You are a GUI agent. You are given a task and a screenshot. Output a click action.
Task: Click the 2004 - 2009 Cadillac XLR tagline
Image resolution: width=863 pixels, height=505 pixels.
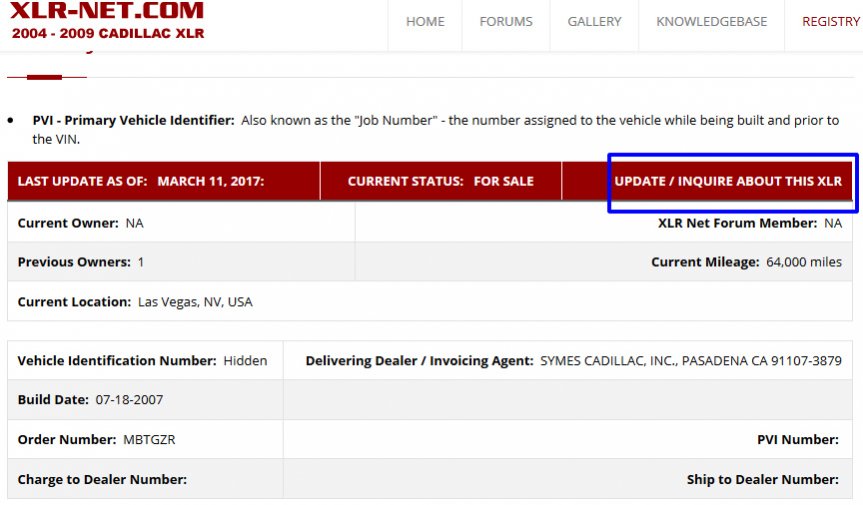coord(108,33)
